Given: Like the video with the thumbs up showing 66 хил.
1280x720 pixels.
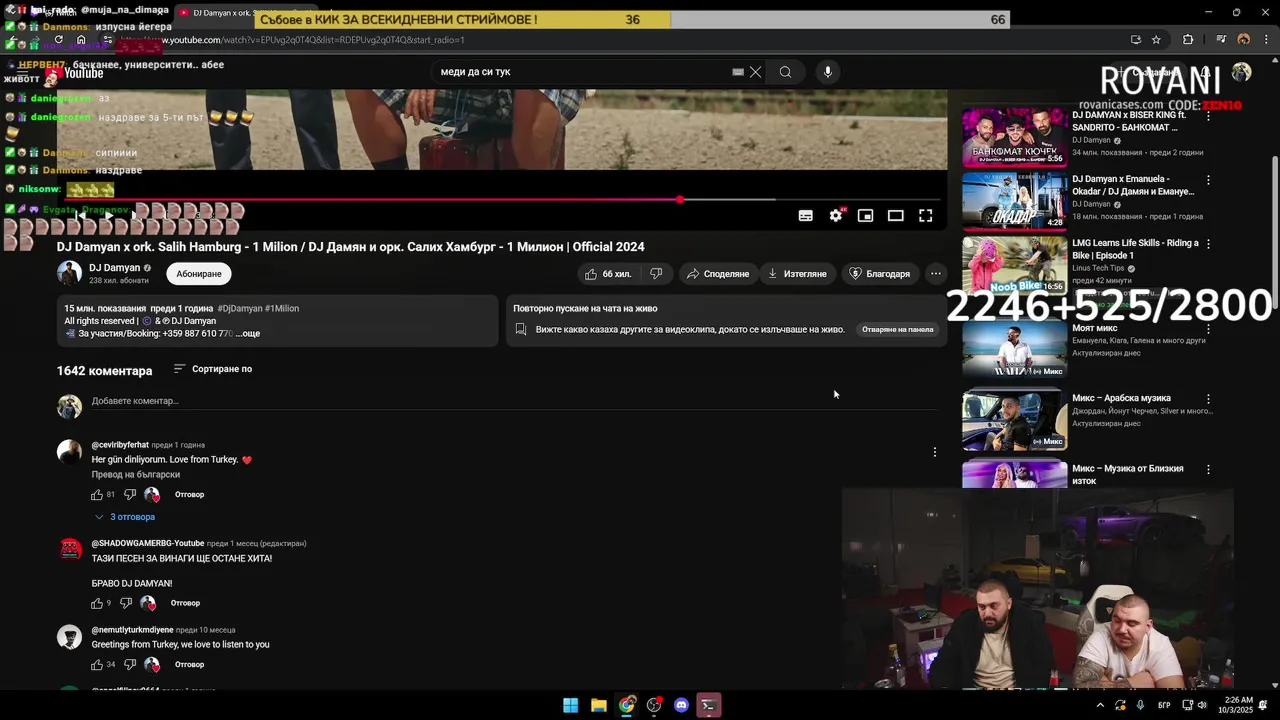Looking at the screenshot, I should (608, 274).
